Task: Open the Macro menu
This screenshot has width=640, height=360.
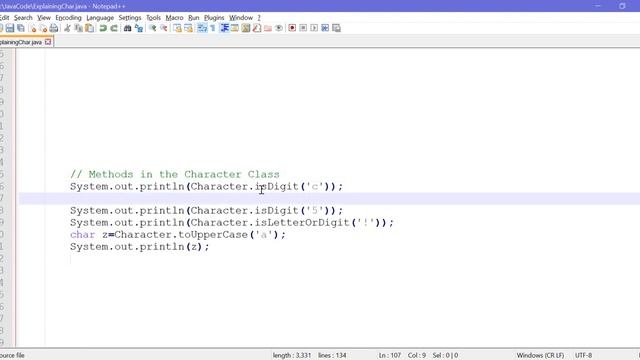Action: [x=174, y=18]
